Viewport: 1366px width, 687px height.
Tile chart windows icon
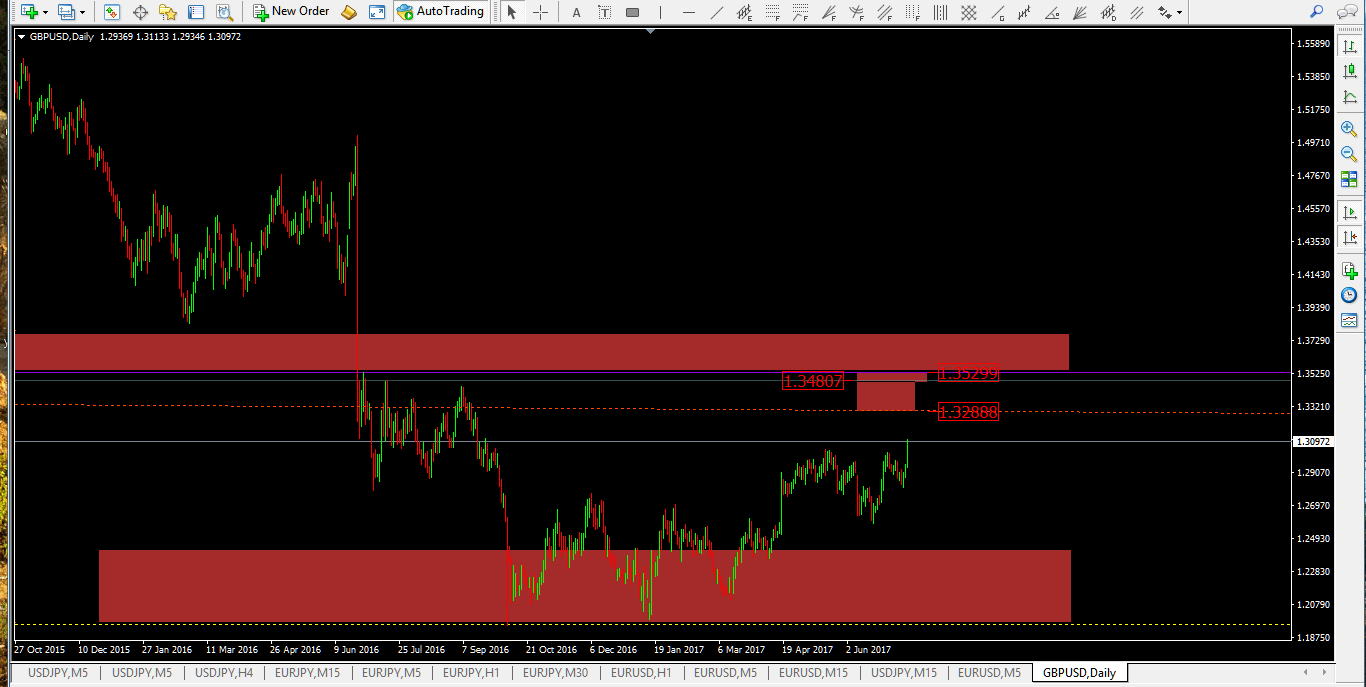[1349, 179]
